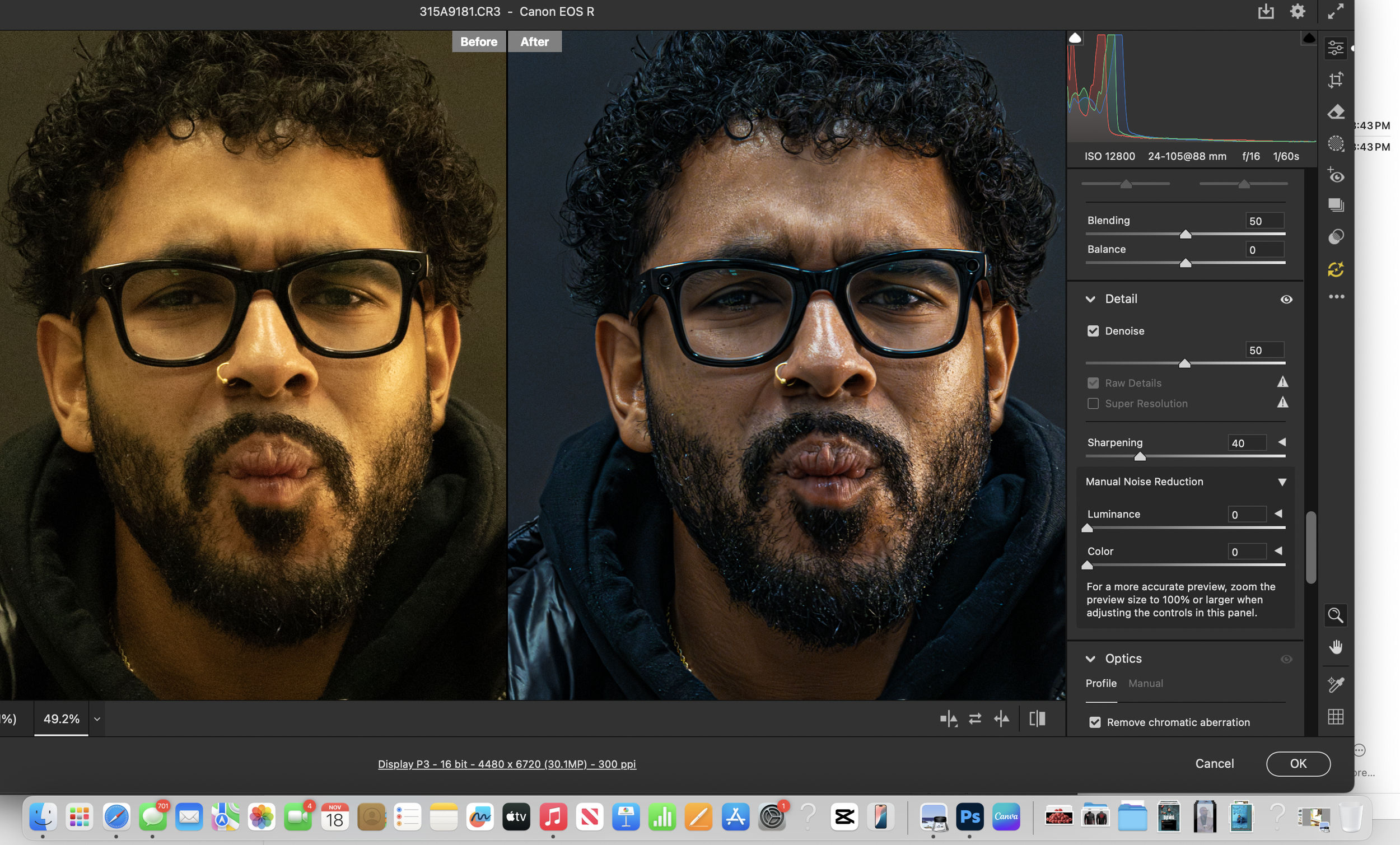Switch to the Manual optics tab
The image size is (1400, 845).
1145,683
